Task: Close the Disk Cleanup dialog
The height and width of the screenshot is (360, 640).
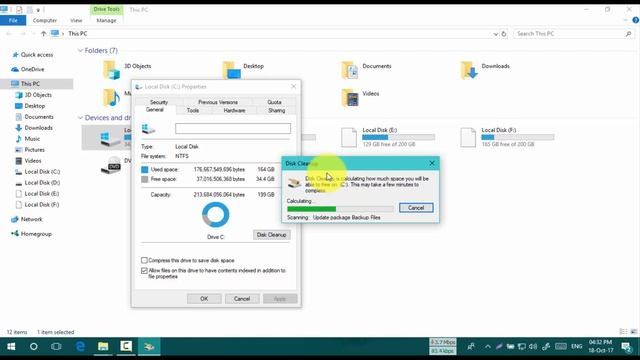Action: (x=432, y=163)
